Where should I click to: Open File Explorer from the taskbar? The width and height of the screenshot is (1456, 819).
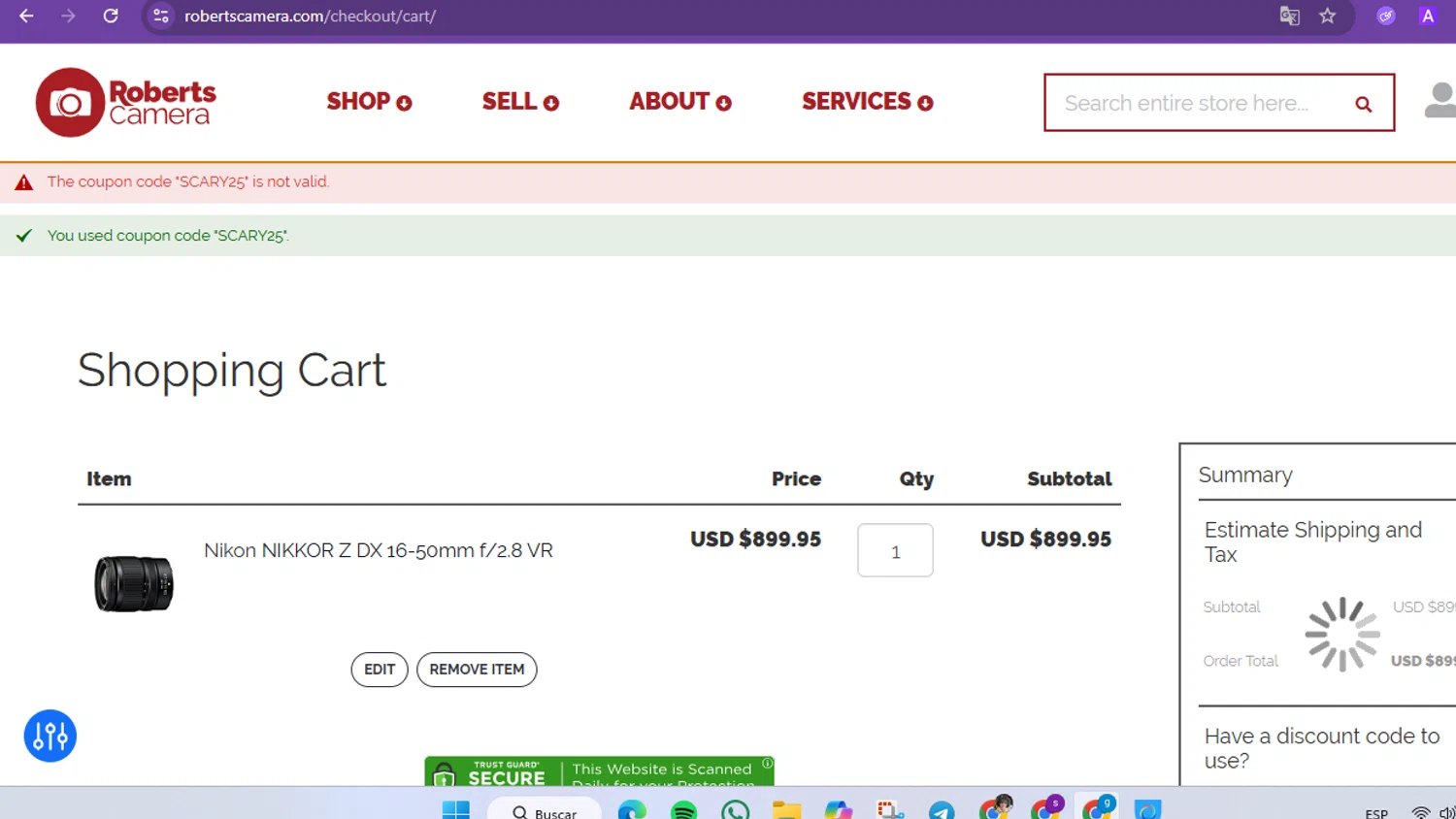coord(787,810)
